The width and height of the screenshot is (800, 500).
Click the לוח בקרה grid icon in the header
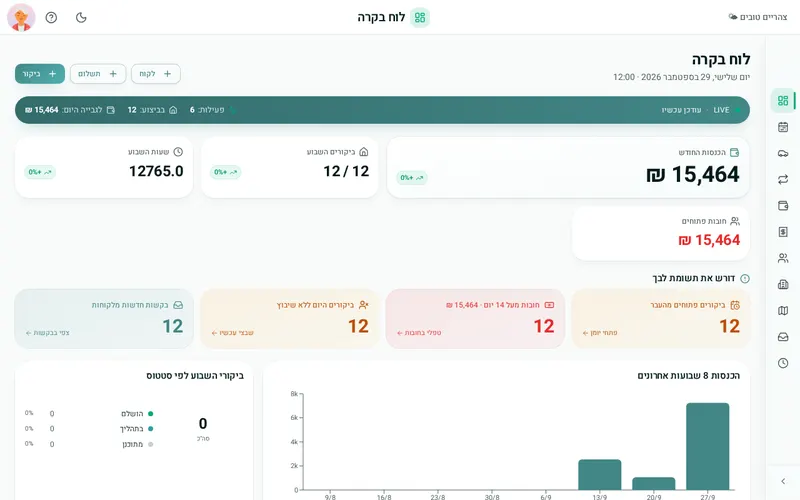pyautogui.click(x=420, y=17)
